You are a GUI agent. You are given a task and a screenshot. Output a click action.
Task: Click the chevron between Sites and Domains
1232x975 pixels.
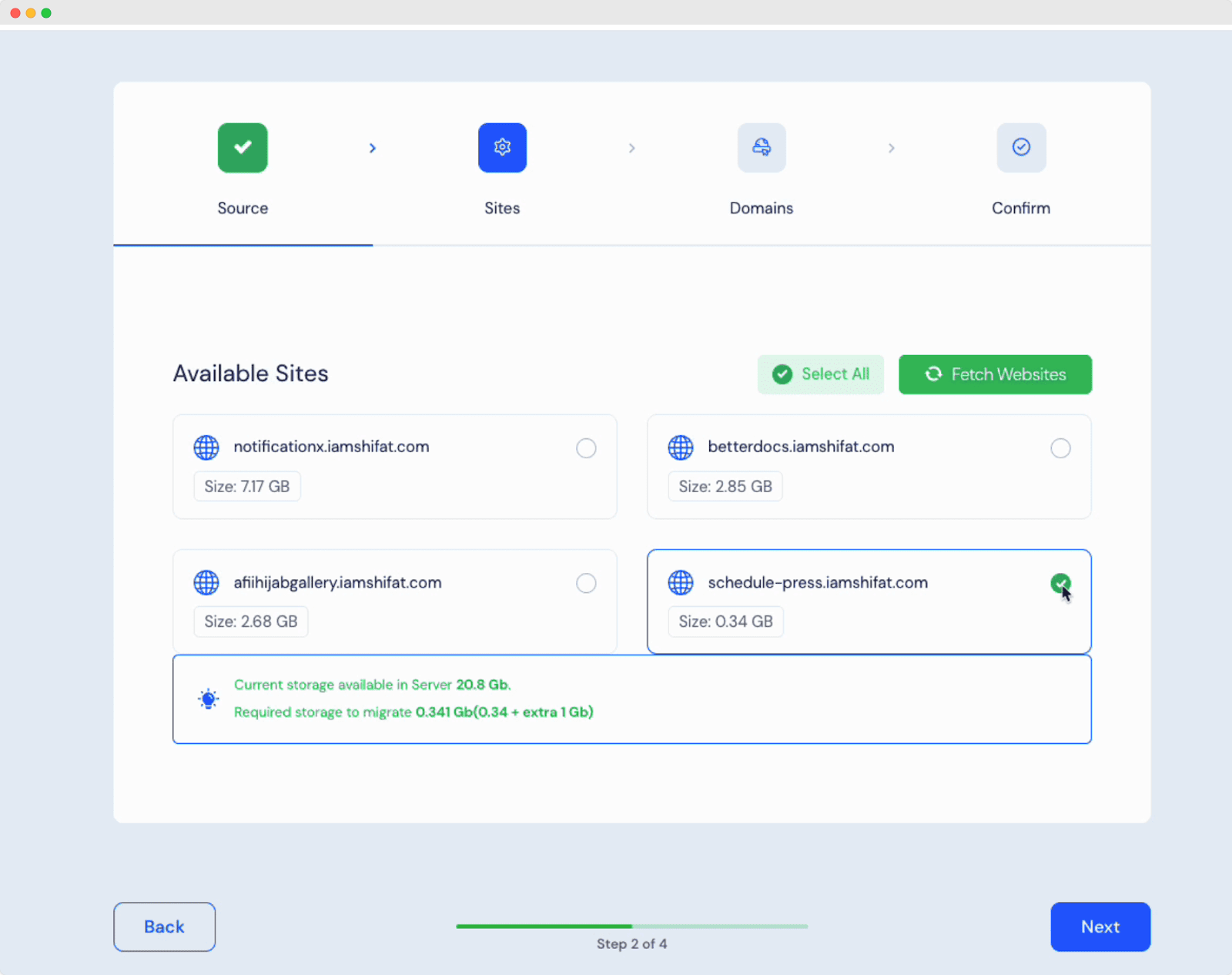click(x=631, y=148)
